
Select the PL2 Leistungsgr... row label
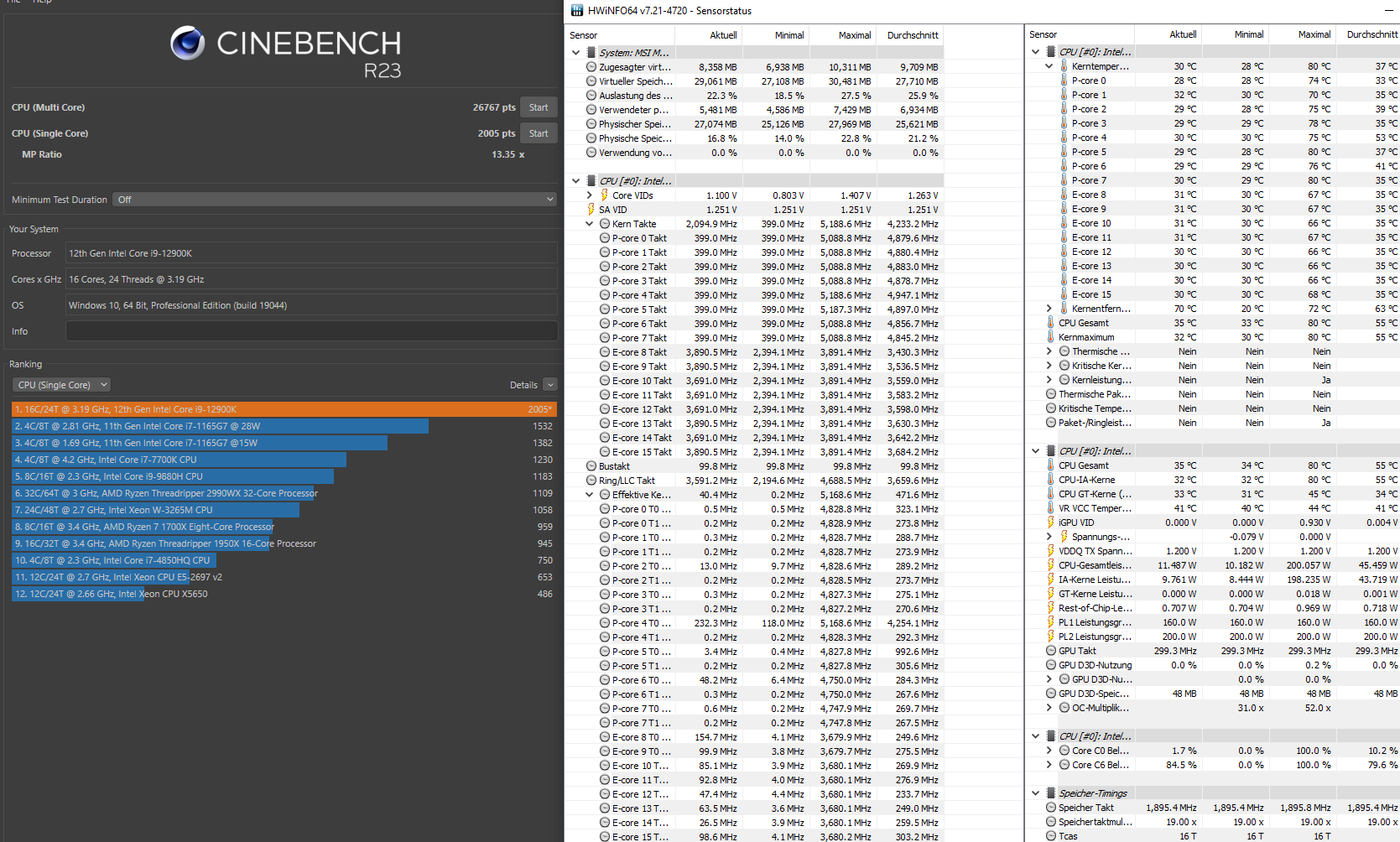(x=1095, y=637)
